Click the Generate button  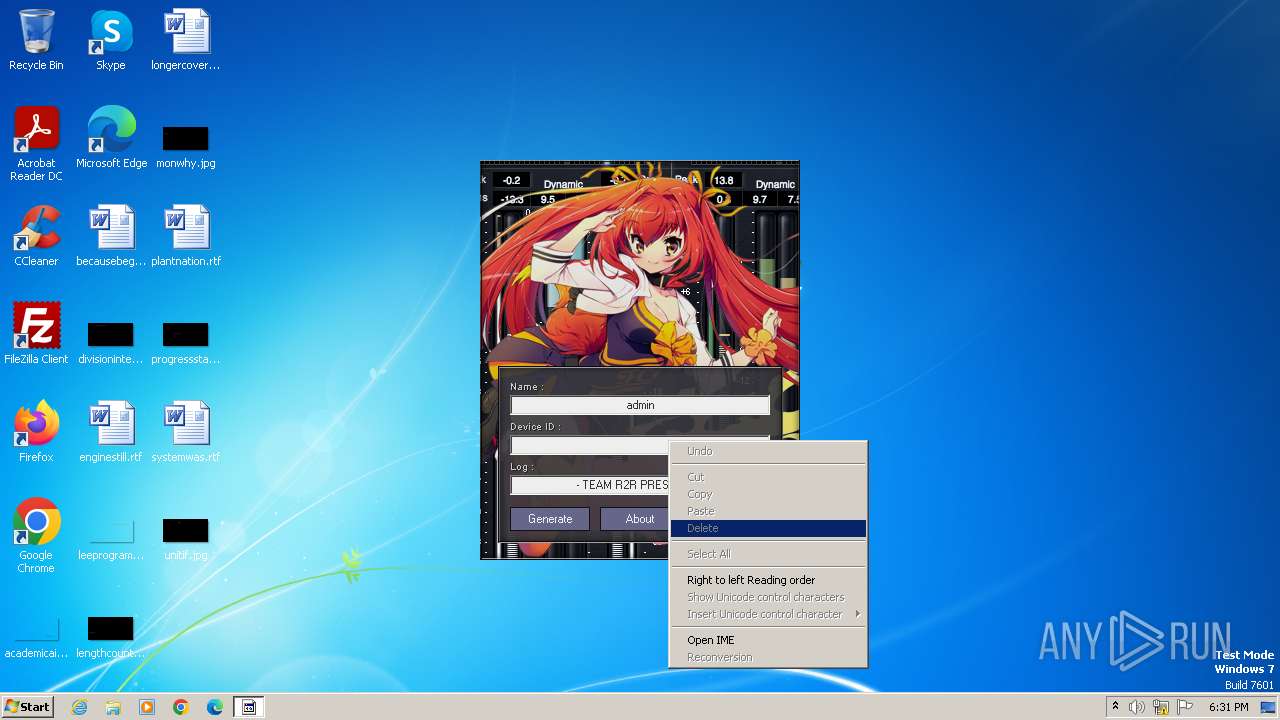click(x=550, y=519)
